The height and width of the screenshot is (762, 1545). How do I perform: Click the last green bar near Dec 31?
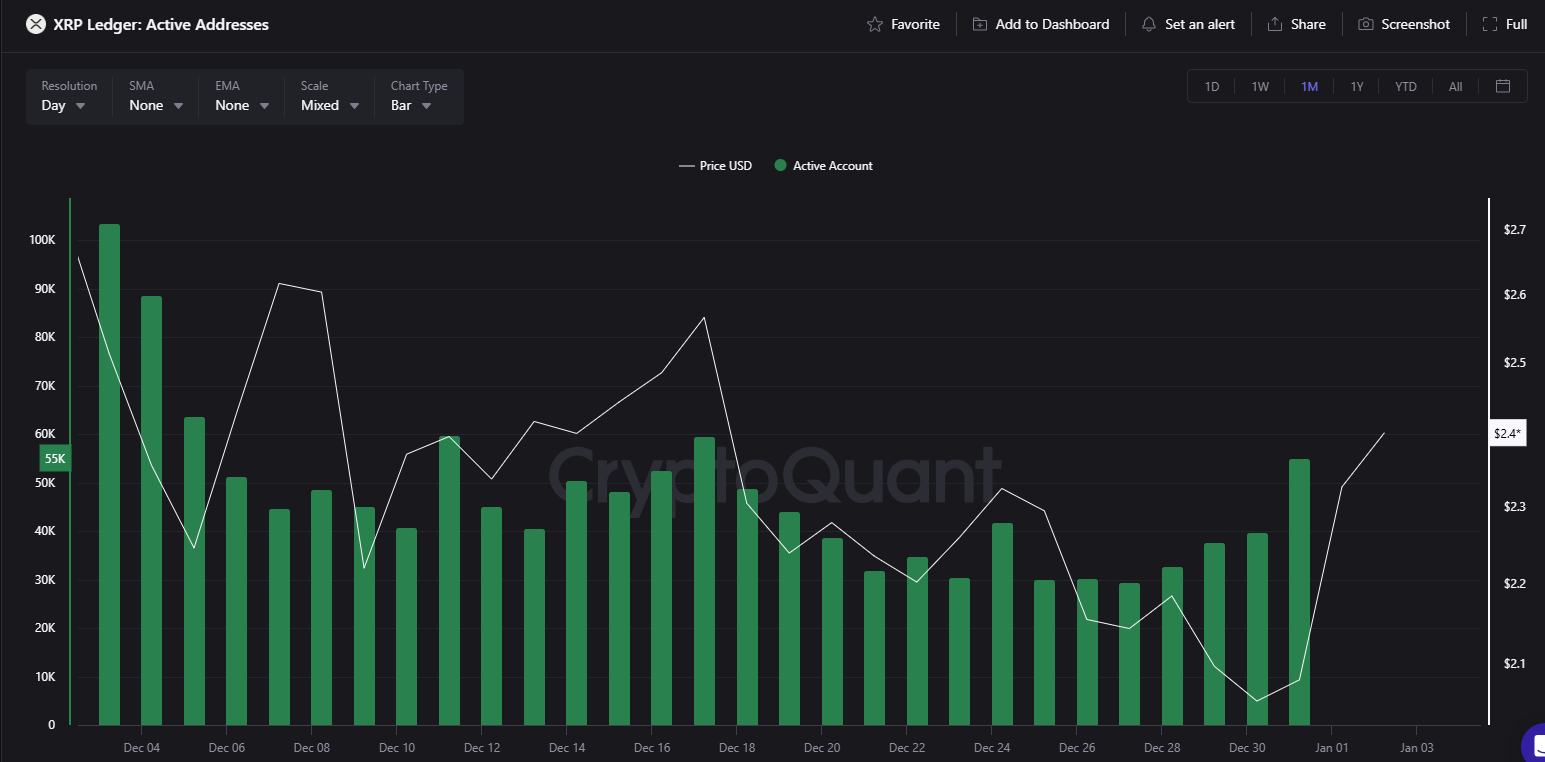tap(1299, 592)
